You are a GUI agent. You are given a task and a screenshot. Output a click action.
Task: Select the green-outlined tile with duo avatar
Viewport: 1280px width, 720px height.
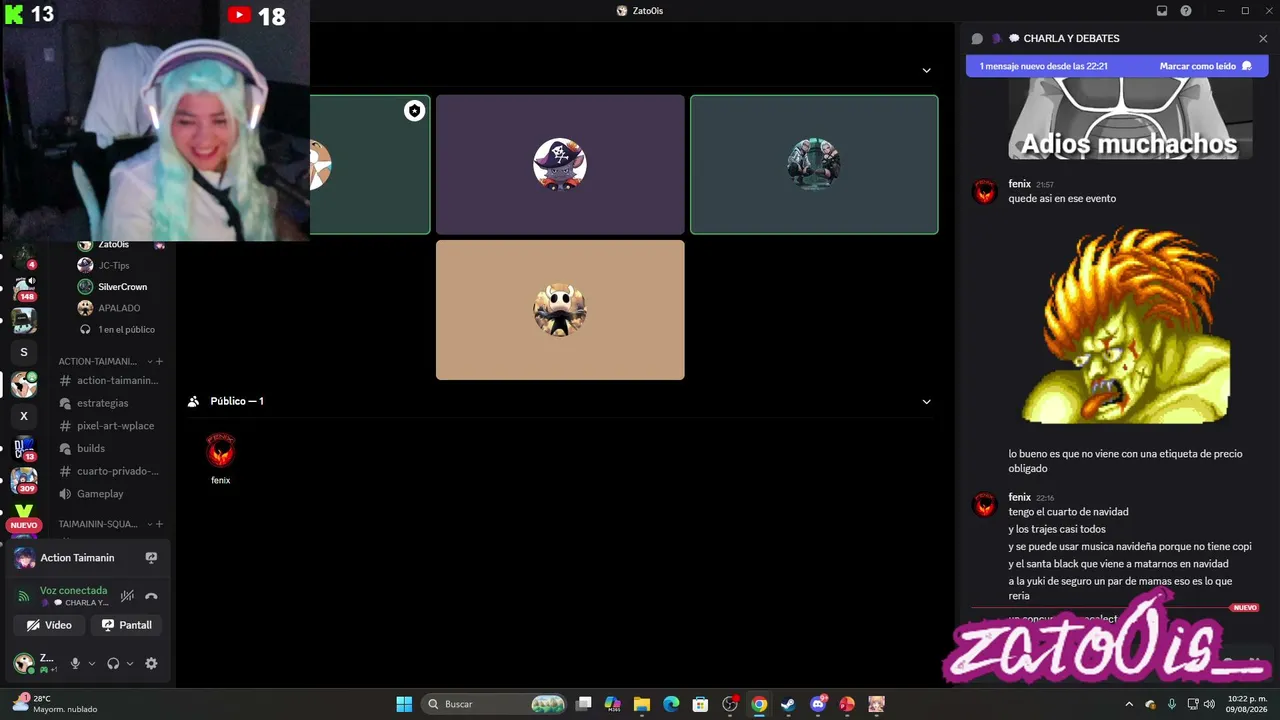coord(814,165)
